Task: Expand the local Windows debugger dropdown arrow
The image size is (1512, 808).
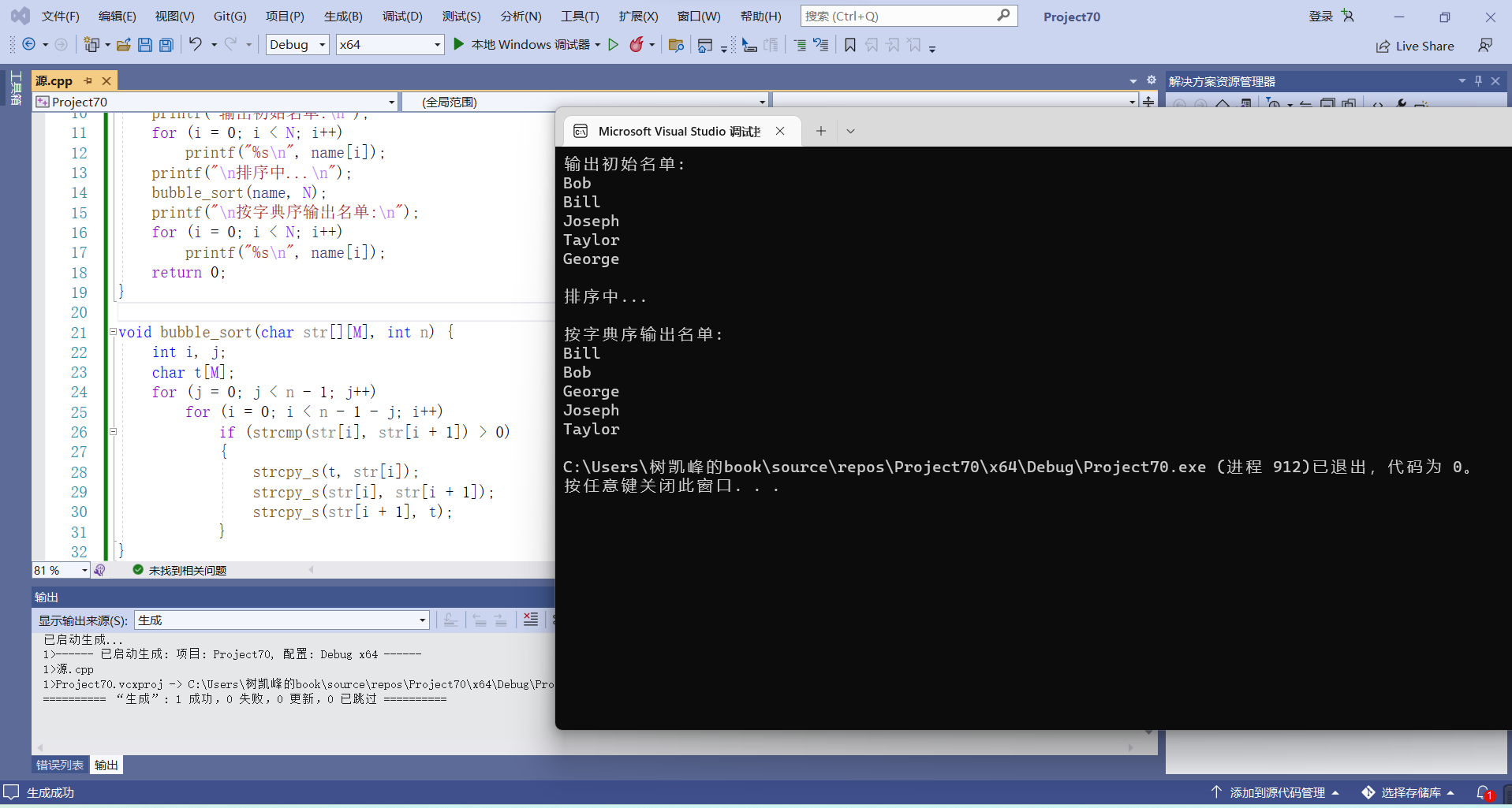Action: (598, 45)
